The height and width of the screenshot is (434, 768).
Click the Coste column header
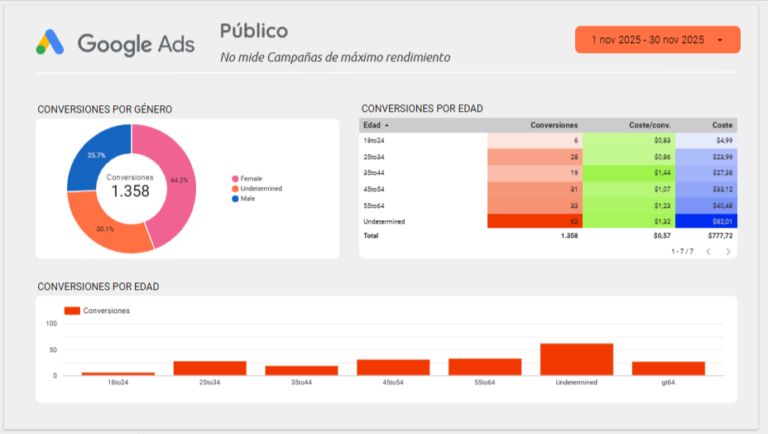point(722,125)
